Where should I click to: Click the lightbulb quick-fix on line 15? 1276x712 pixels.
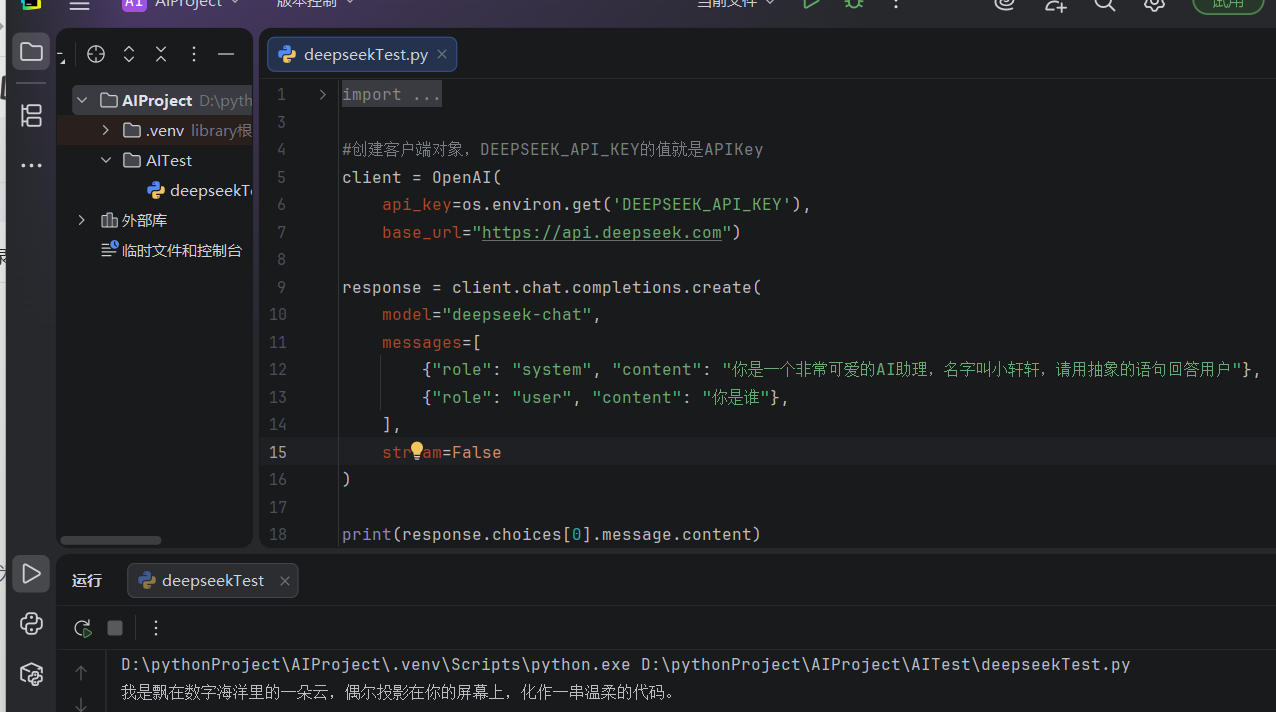tap(417, 451)
